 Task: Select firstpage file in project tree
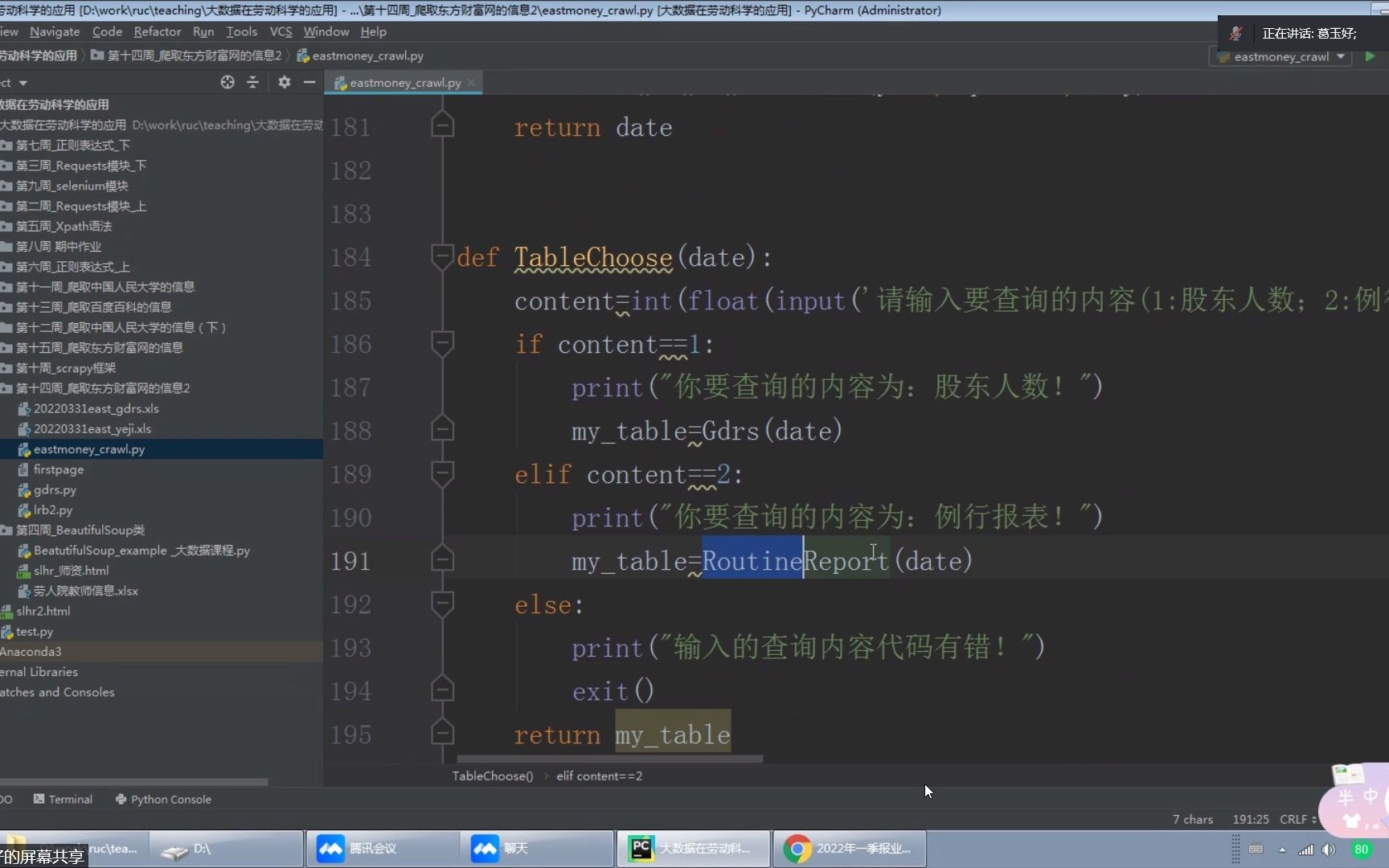pos(58,469)
